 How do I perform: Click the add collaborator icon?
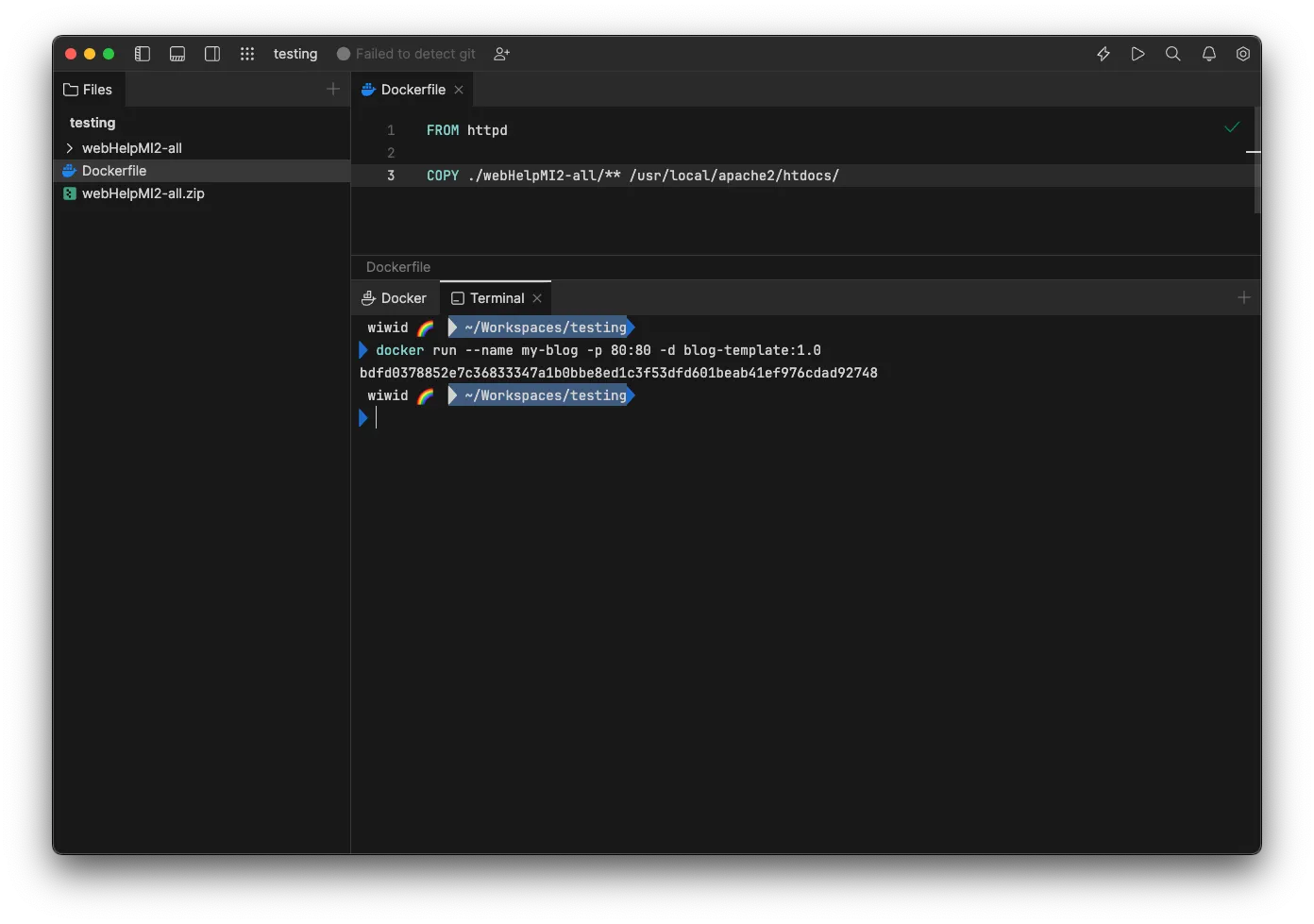(502, 54)
